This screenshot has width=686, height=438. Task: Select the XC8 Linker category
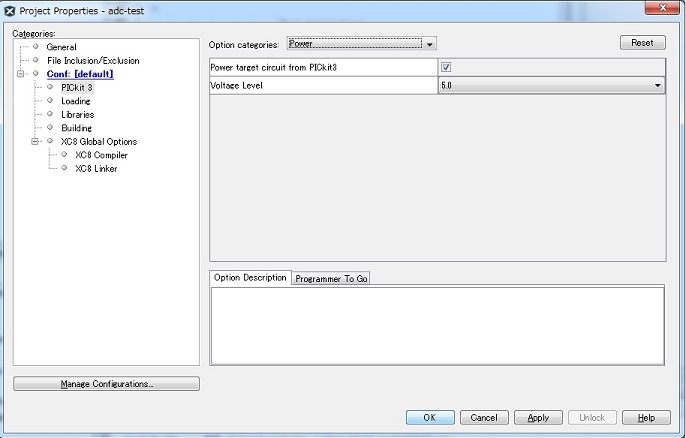96,168
